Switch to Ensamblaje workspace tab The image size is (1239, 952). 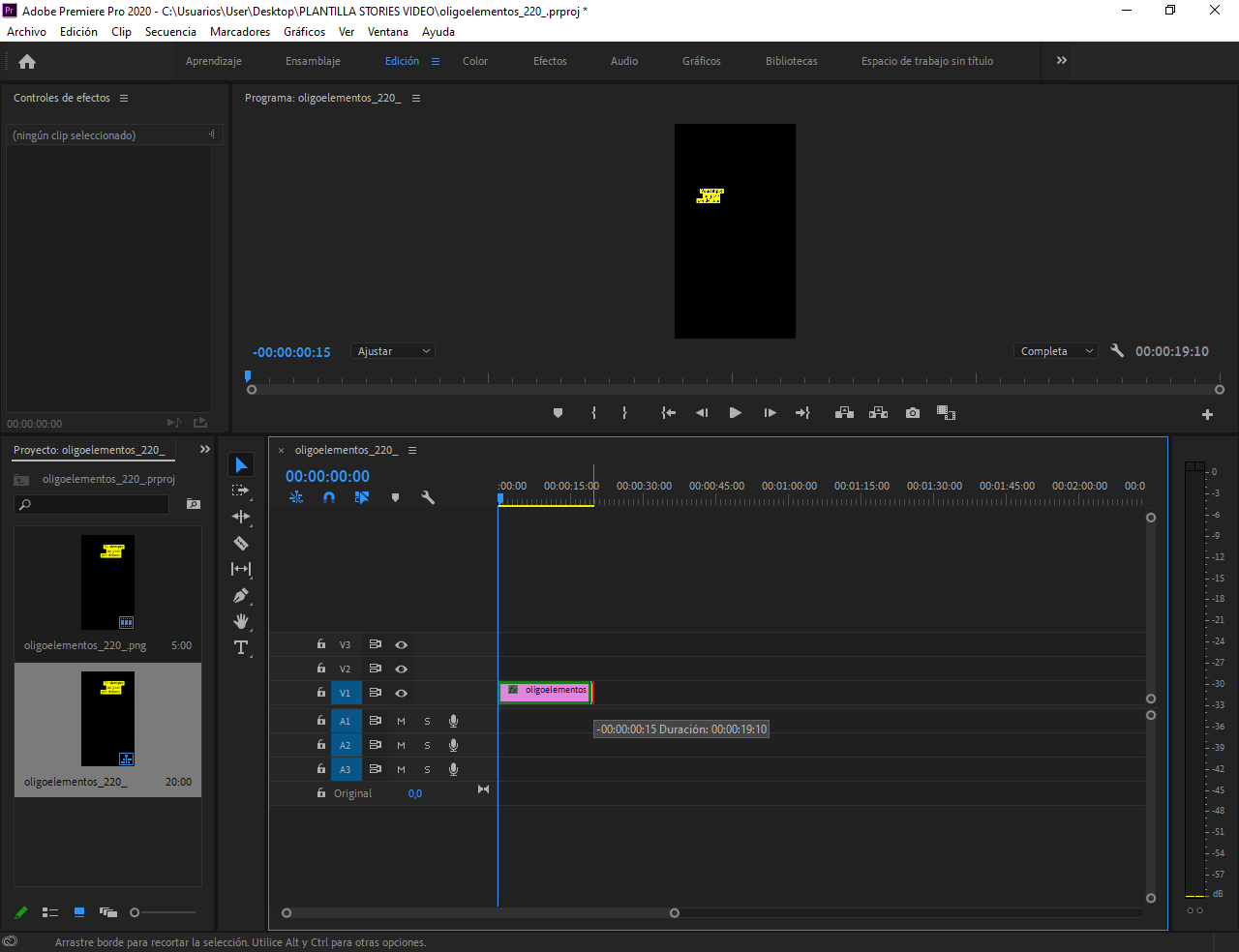coord(313,61)
